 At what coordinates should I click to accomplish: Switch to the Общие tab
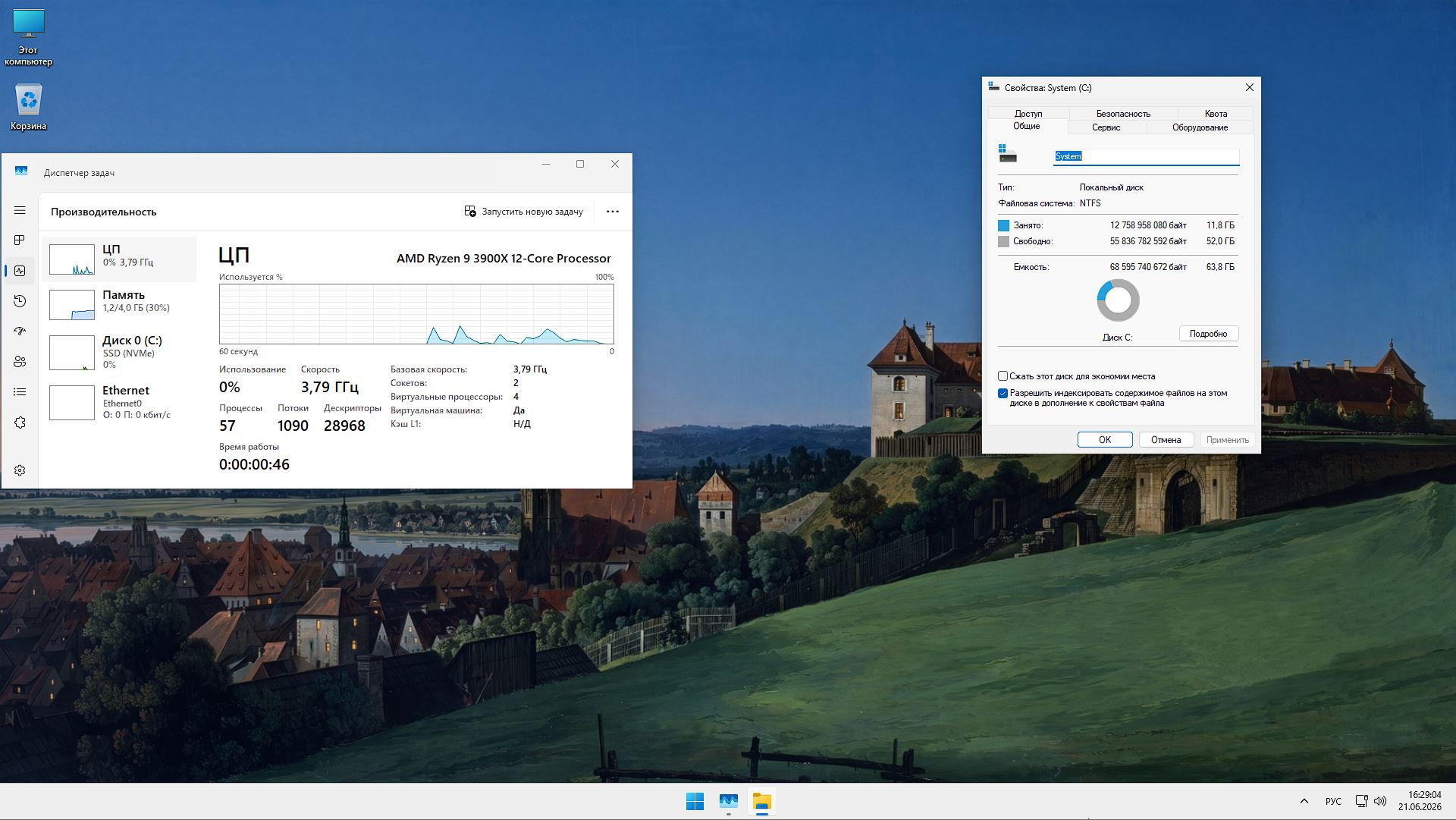tap(1027, 127)
